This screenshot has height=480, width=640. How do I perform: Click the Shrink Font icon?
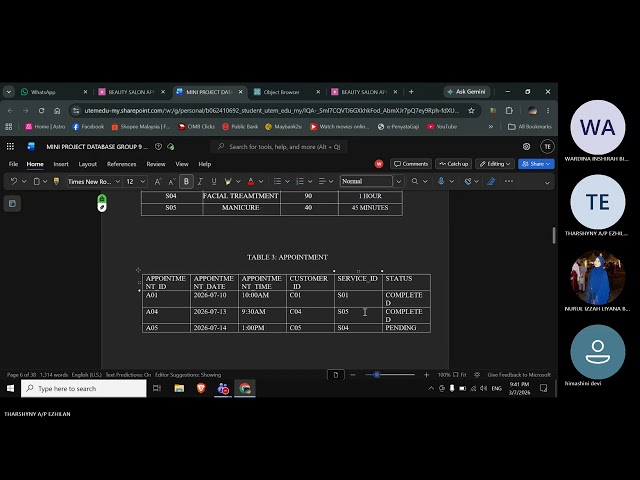[172, 181]
